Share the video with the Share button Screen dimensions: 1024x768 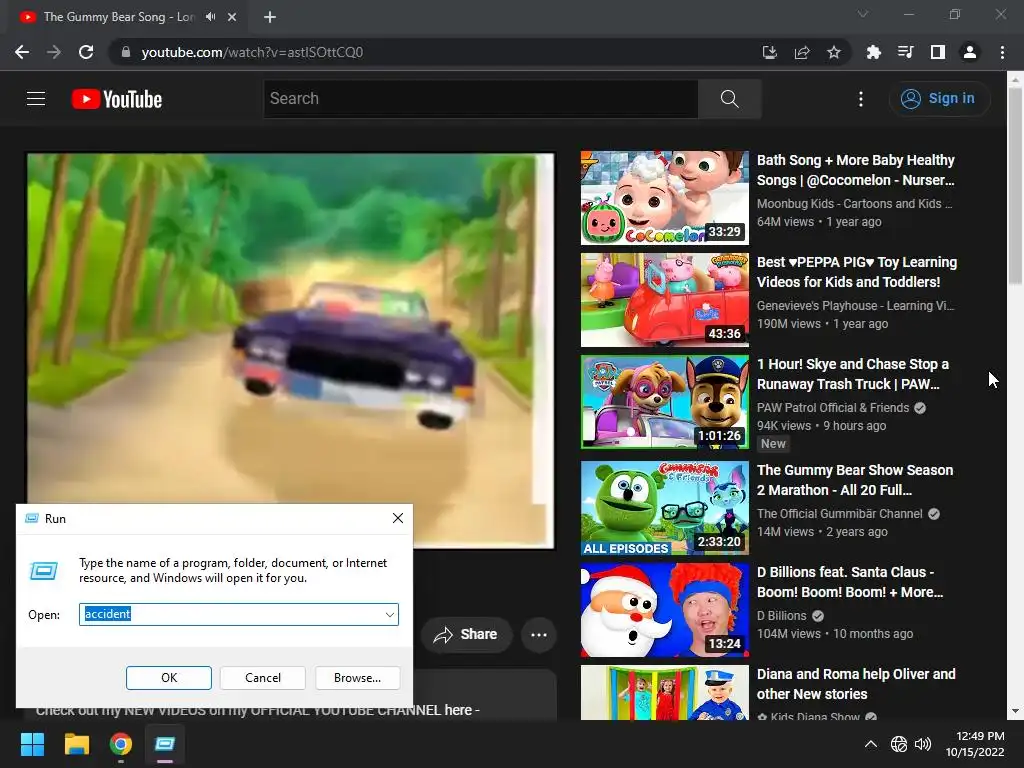click(x=466, y=634)
